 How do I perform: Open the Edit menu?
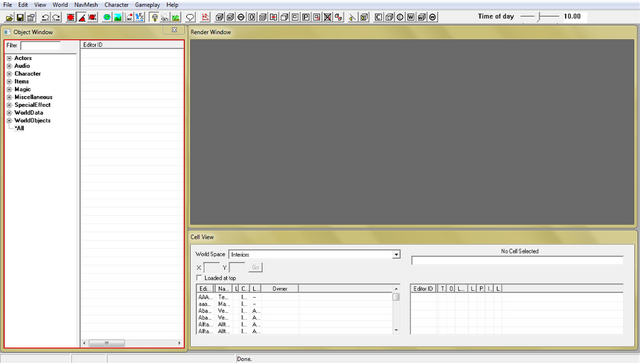pos(23,5)
